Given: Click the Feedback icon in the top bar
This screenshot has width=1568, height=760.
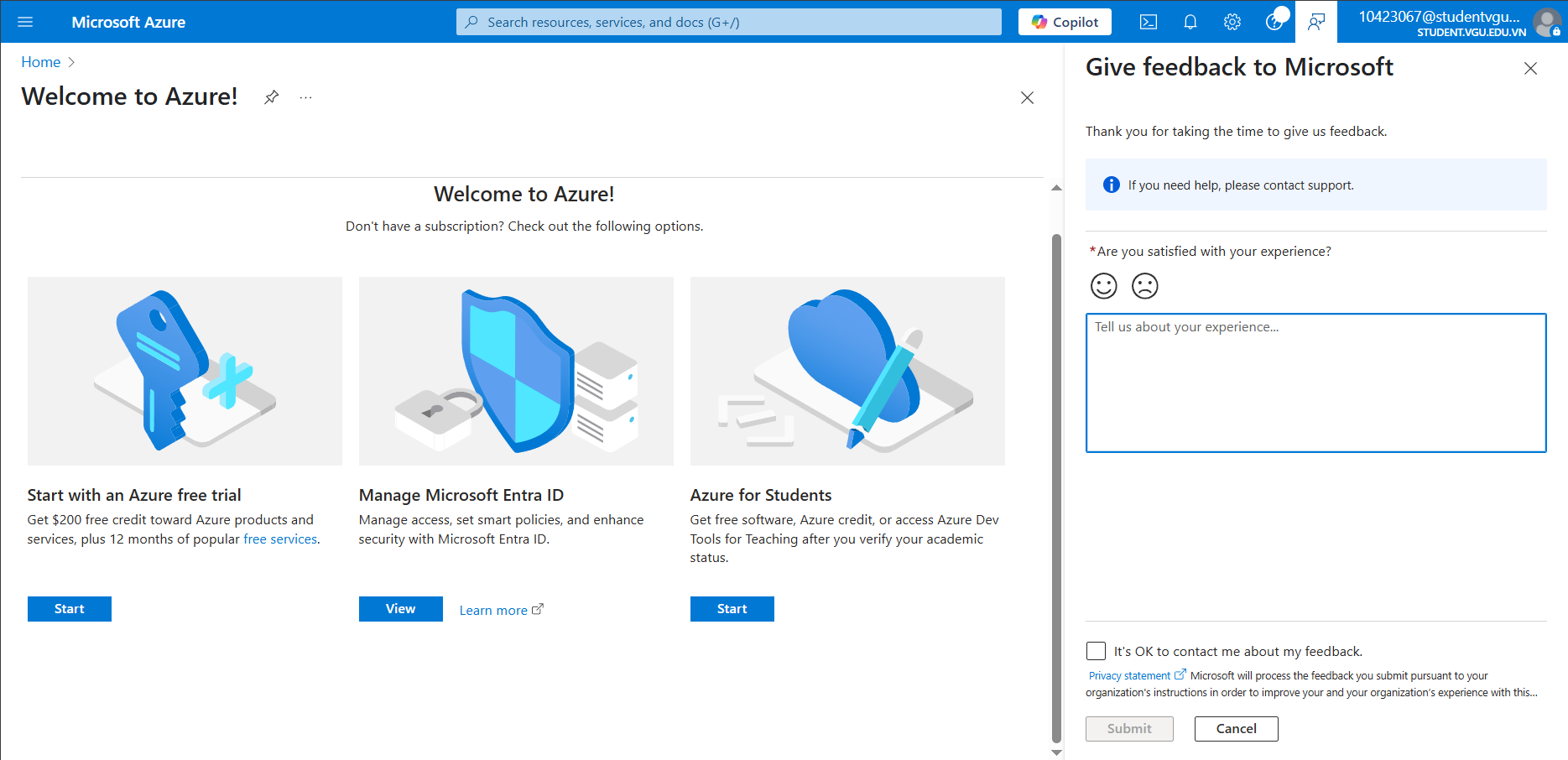Looking at the screenshot, I should pos(1316,22).
